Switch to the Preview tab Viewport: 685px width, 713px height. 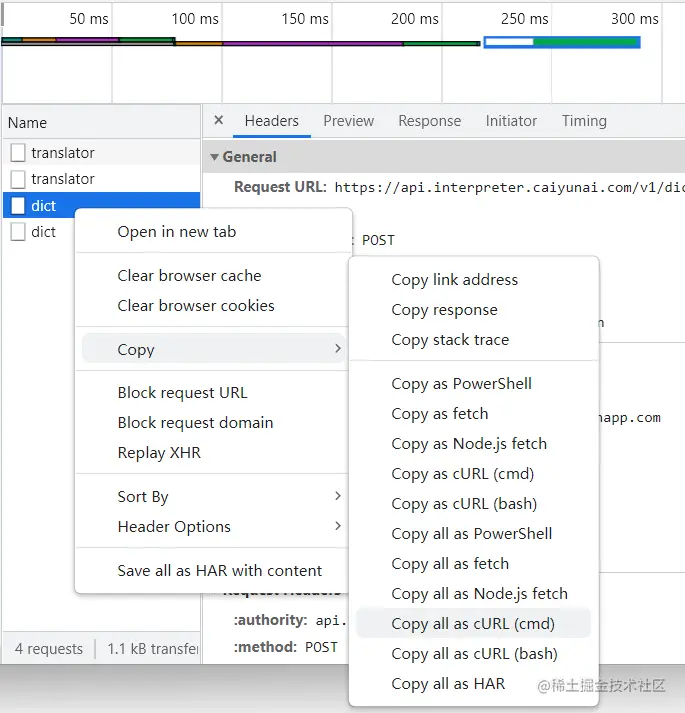pos(348,121)
